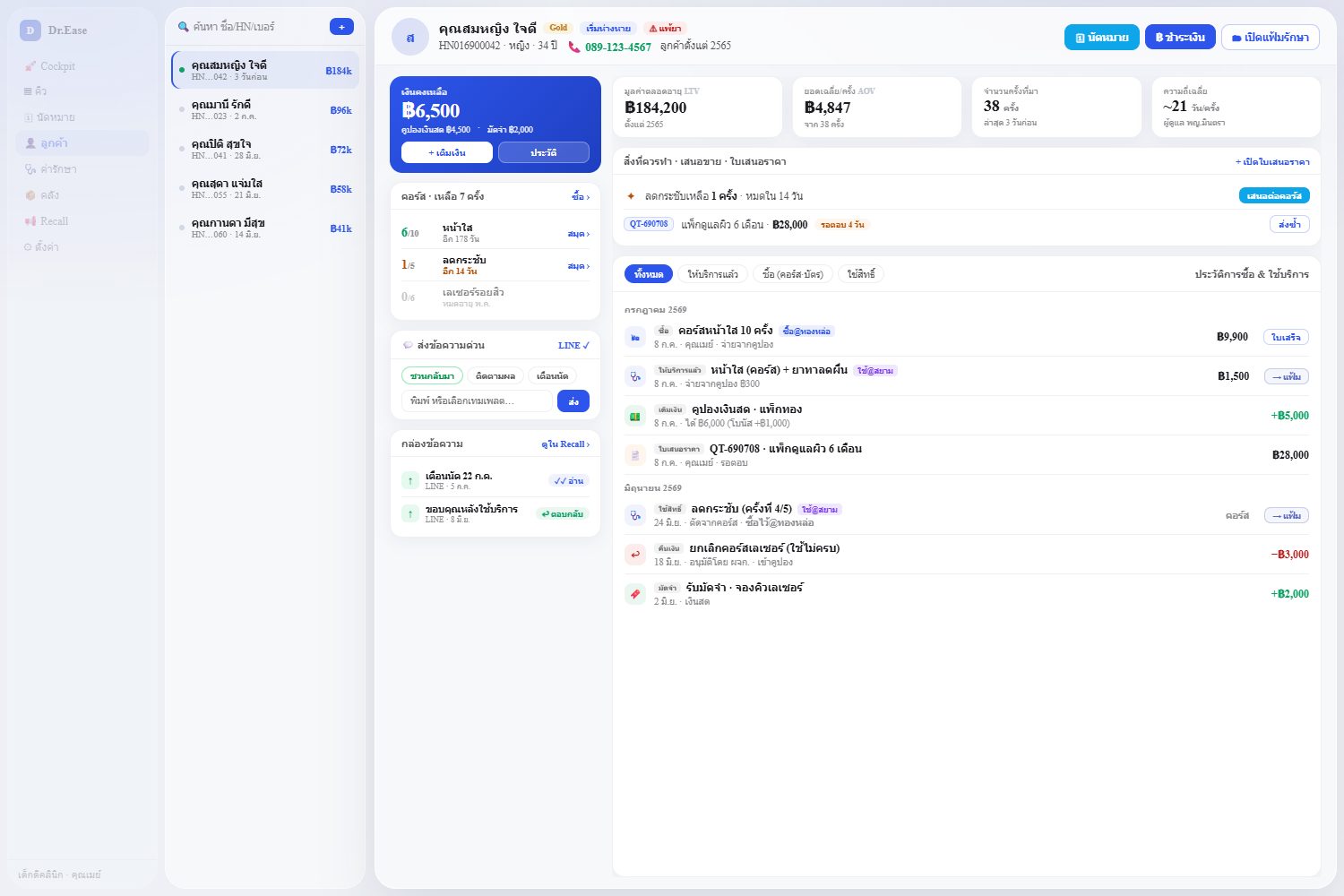Open Recall in the left sidebar
Image resolution: width=1344 pixels, height=896 pixels.
(82, 221)
